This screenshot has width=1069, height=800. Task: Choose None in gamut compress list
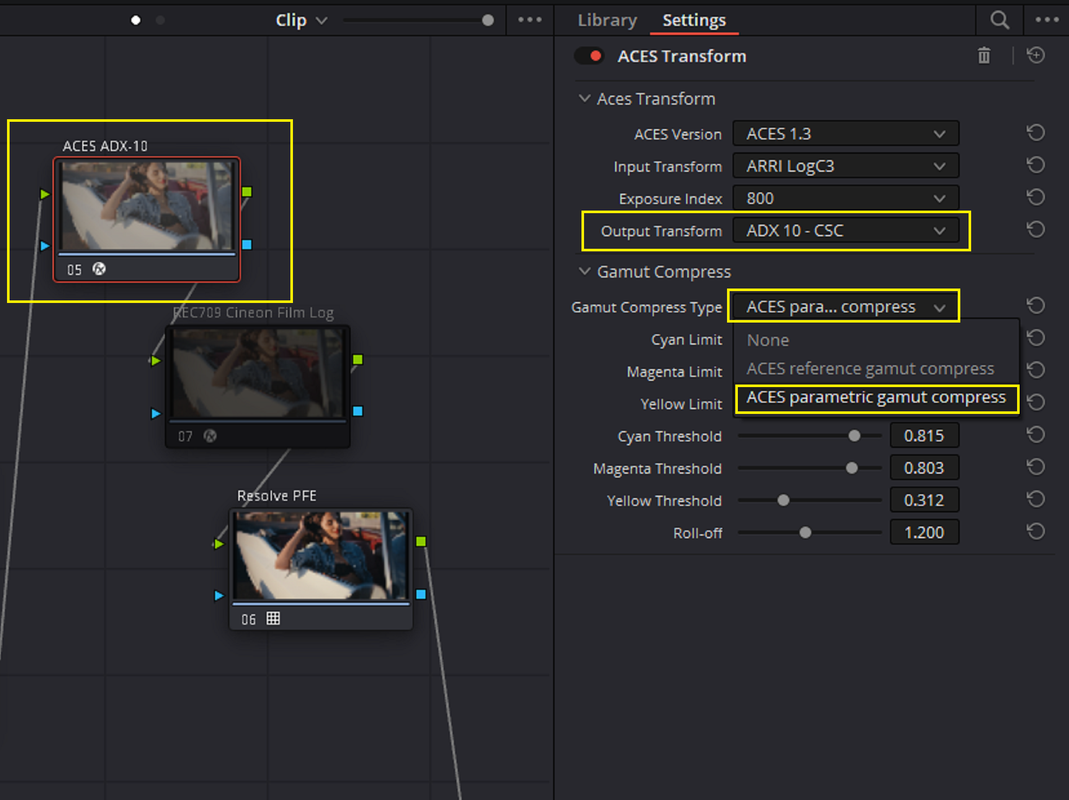pyautogui.click(x=876, y=340)
